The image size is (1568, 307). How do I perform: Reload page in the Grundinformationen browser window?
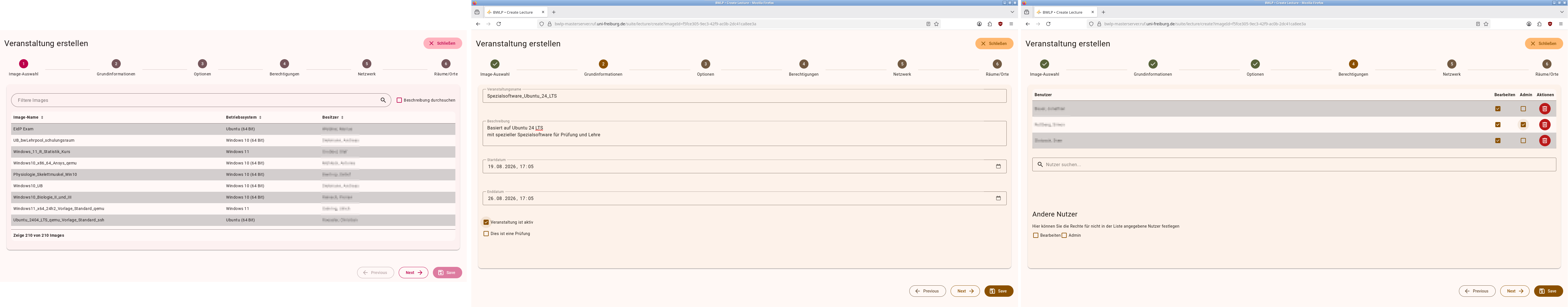coord(499,24)
